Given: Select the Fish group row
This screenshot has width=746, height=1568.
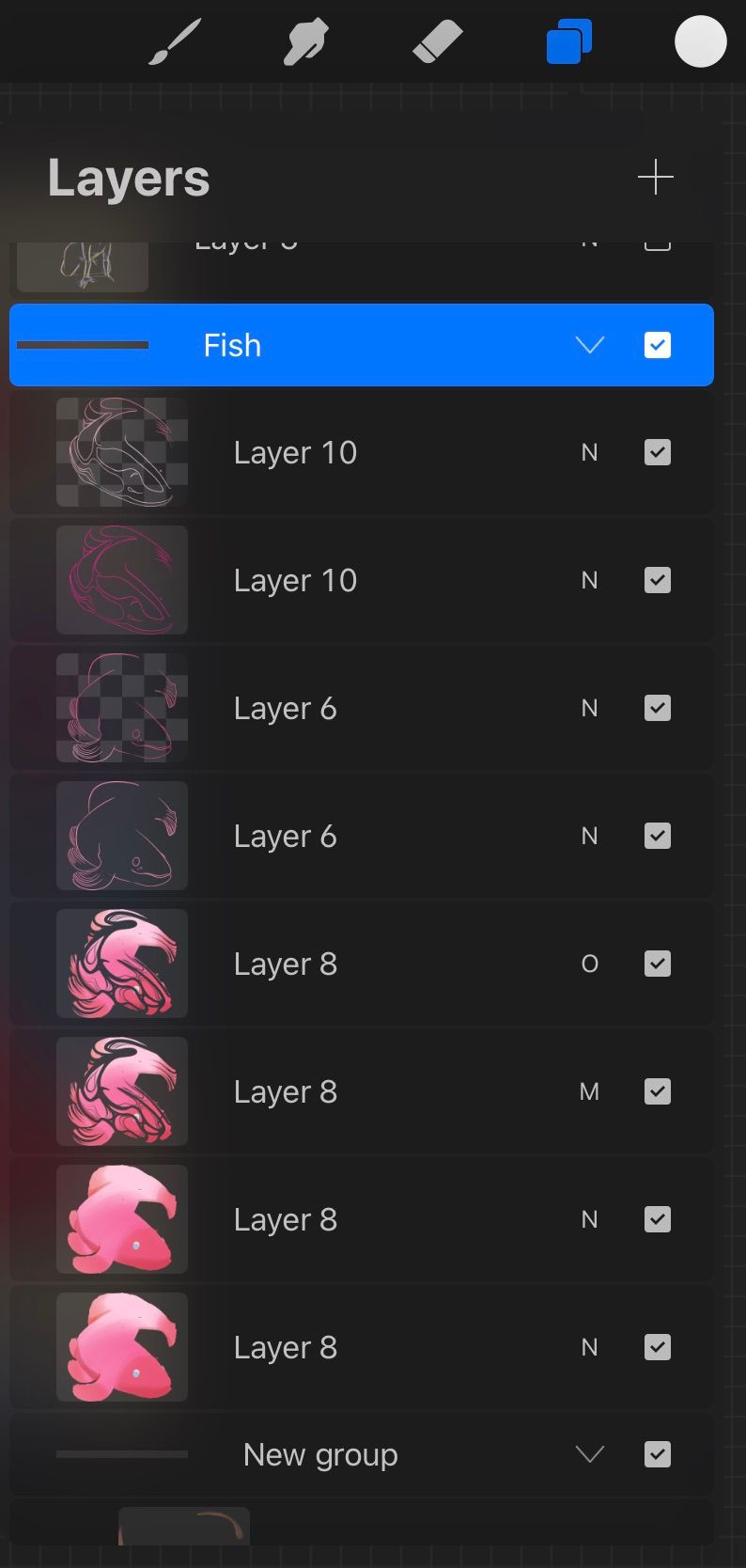Looking at the screenshot, I should (362, 345).
